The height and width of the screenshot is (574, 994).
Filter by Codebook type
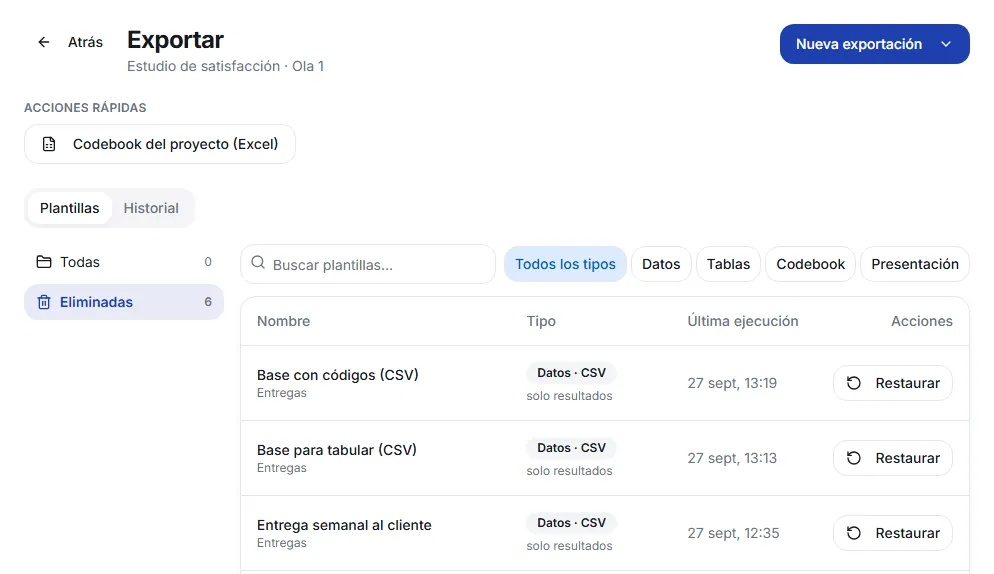coord(810,264)
